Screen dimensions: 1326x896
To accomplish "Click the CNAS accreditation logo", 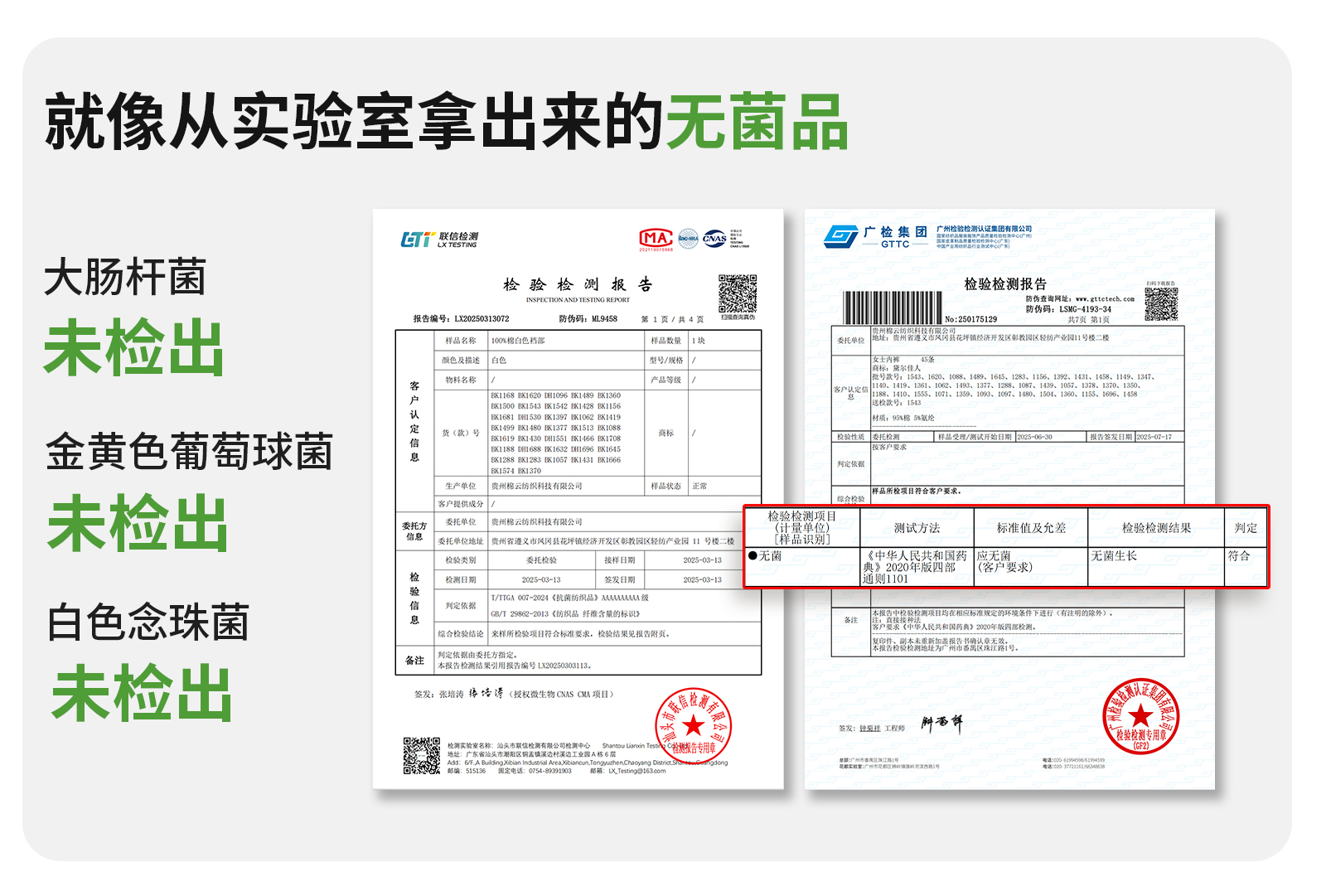I will tap(714, 239).
